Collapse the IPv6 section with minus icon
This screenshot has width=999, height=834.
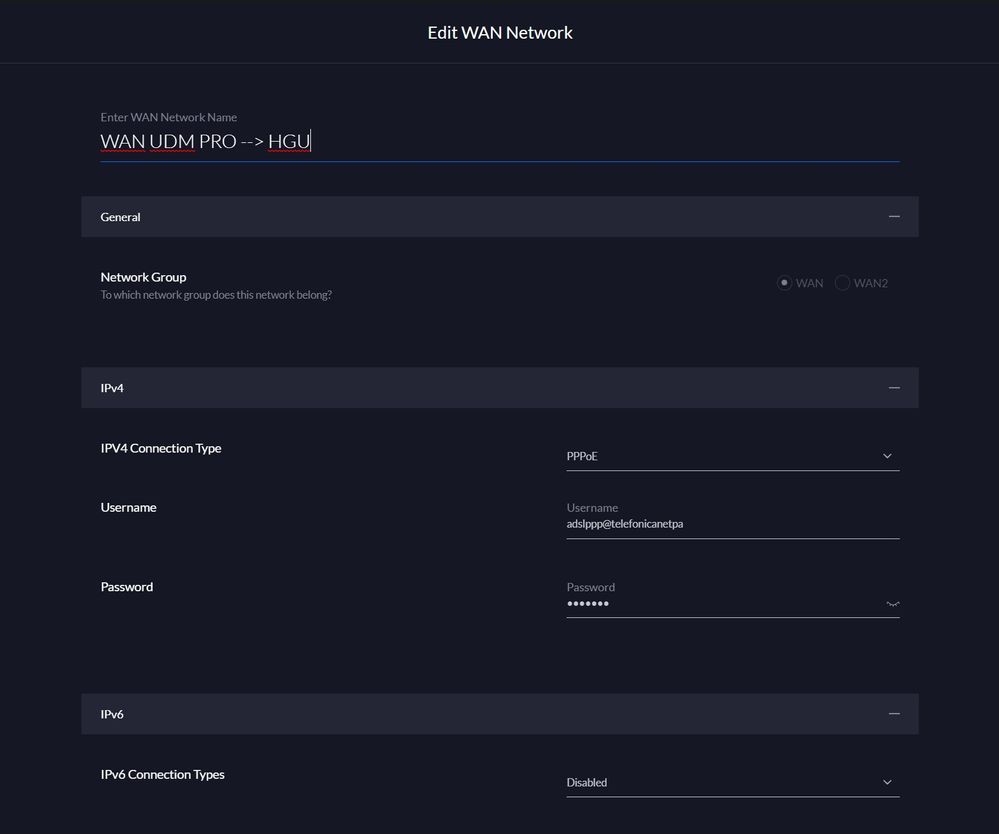click(x=894, y=714)
